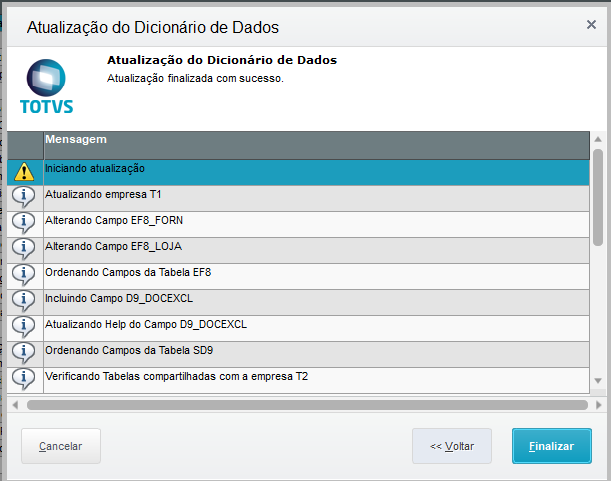Click info icon for Atualizando Help do Campo

24,326
